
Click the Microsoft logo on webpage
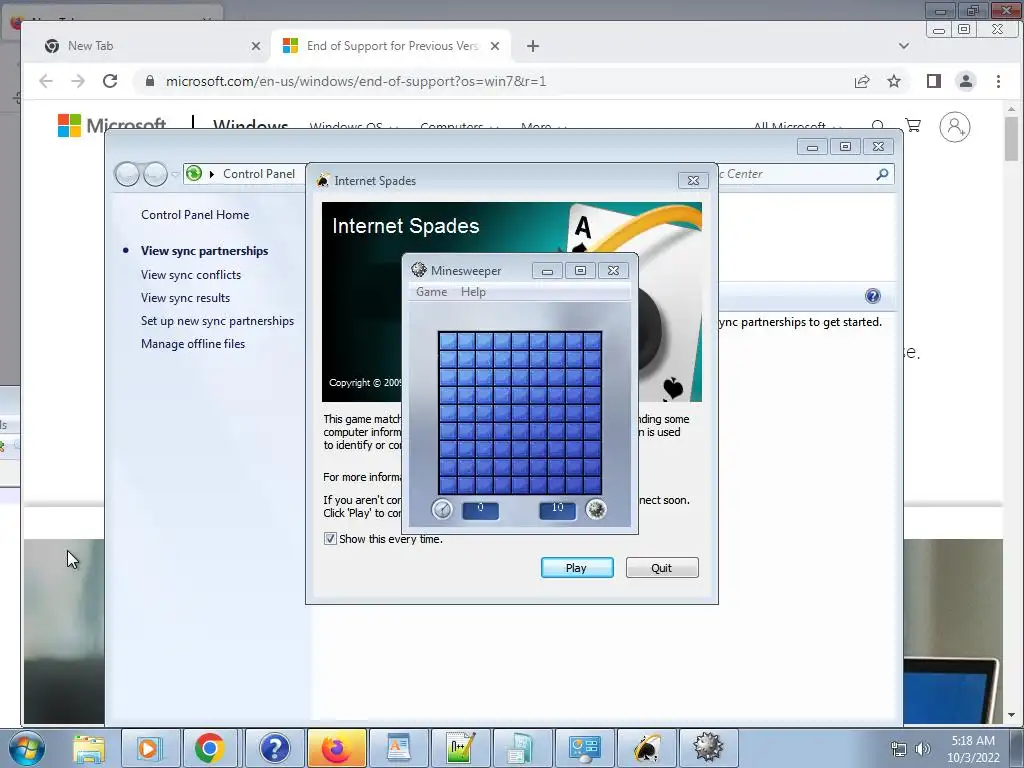pos(112,124)
